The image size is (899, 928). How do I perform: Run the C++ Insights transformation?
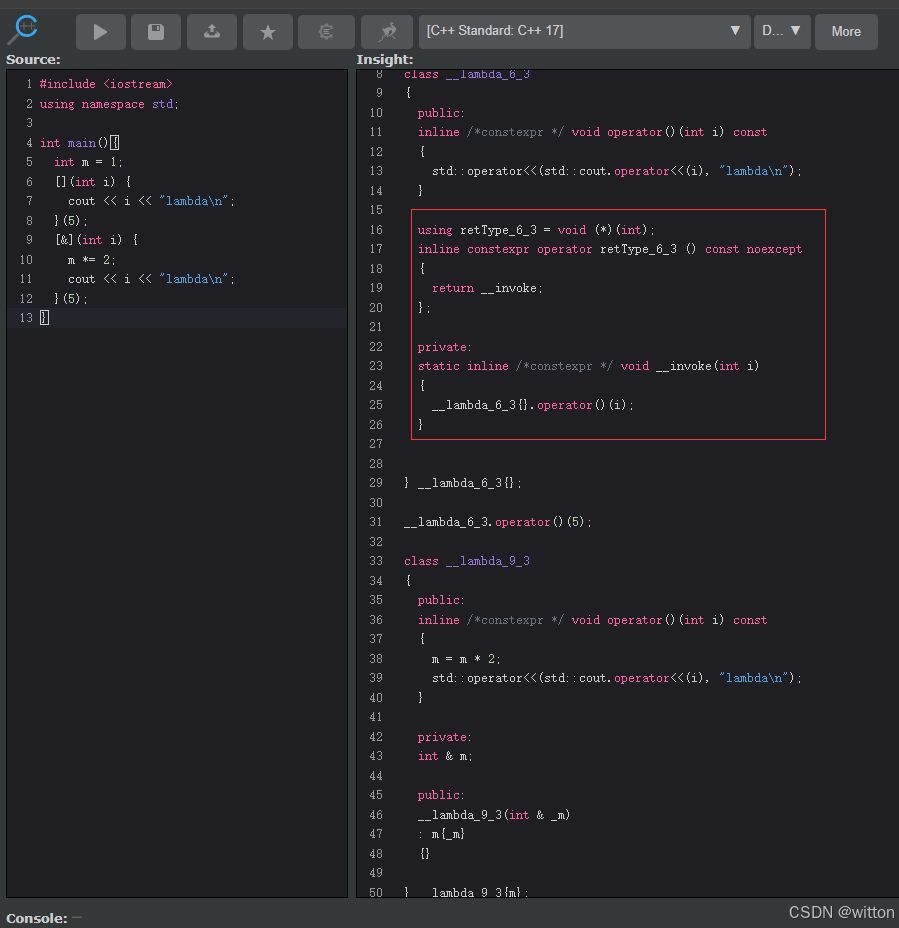(101, 32)
